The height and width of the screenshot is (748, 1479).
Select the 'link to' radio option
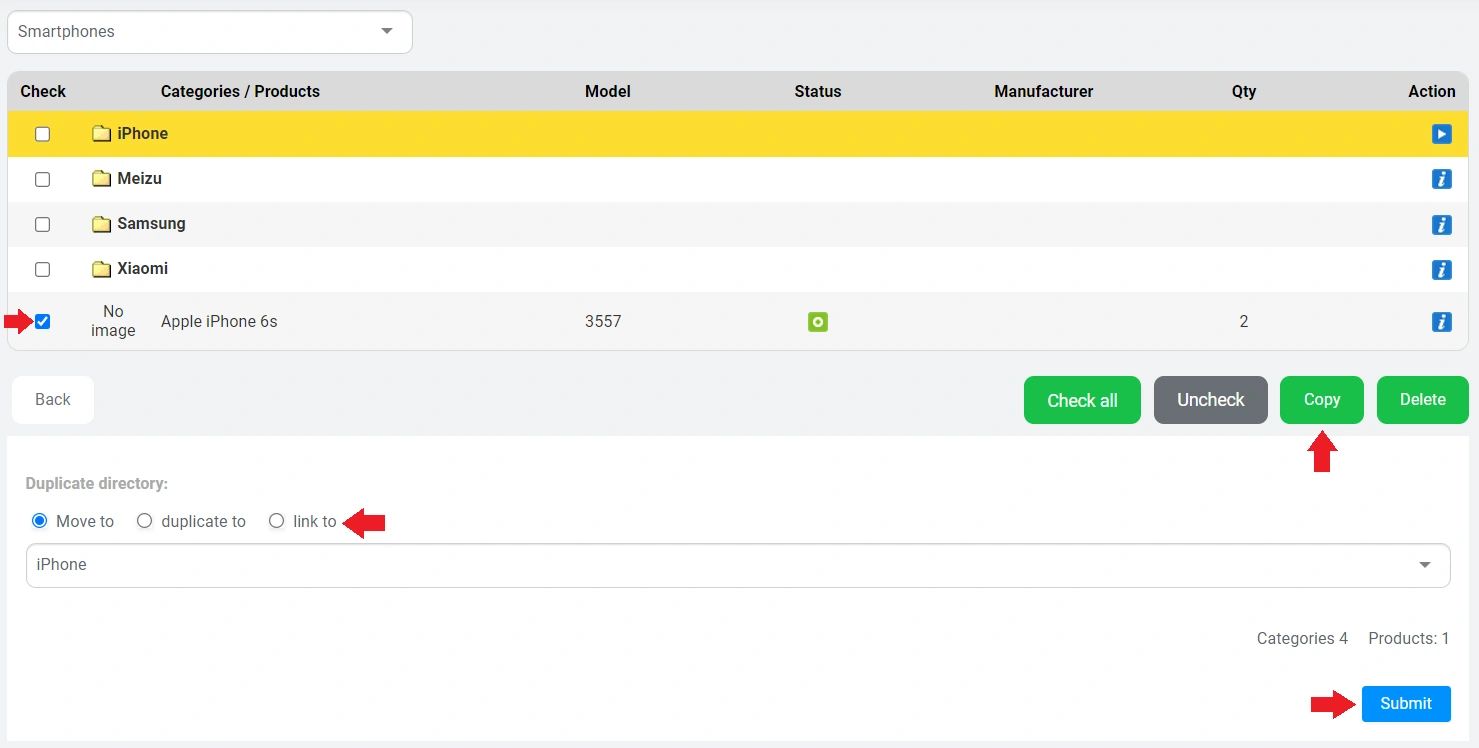[277, 521]
